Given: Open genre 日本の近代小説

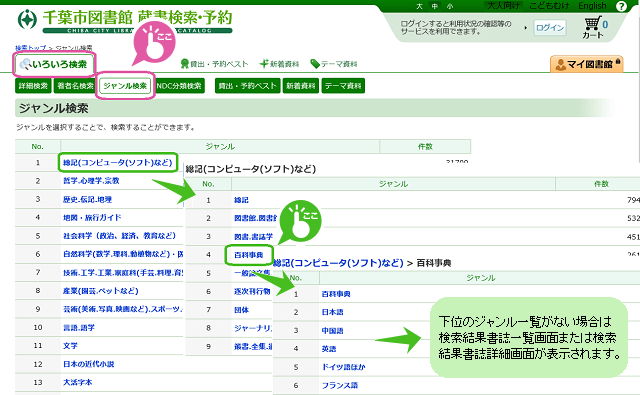Looking at the screenshot, I should pyautogui.click(x=89, y=364).
